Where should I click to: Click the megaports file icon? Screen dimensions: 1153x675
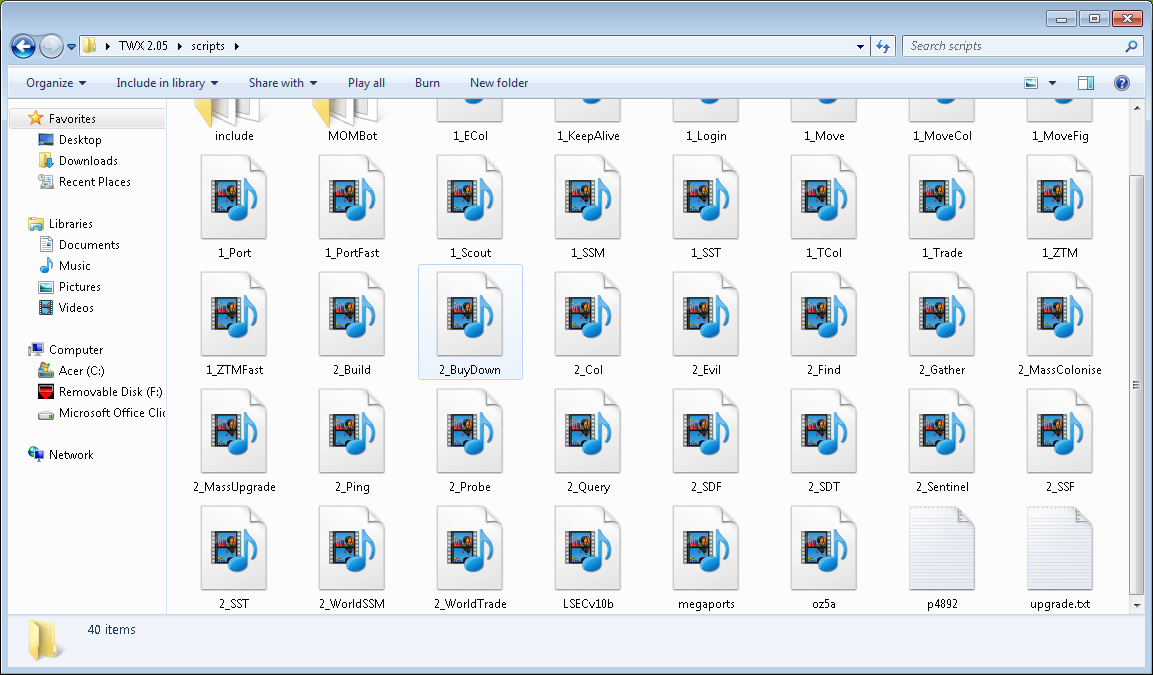pos(706,548)
